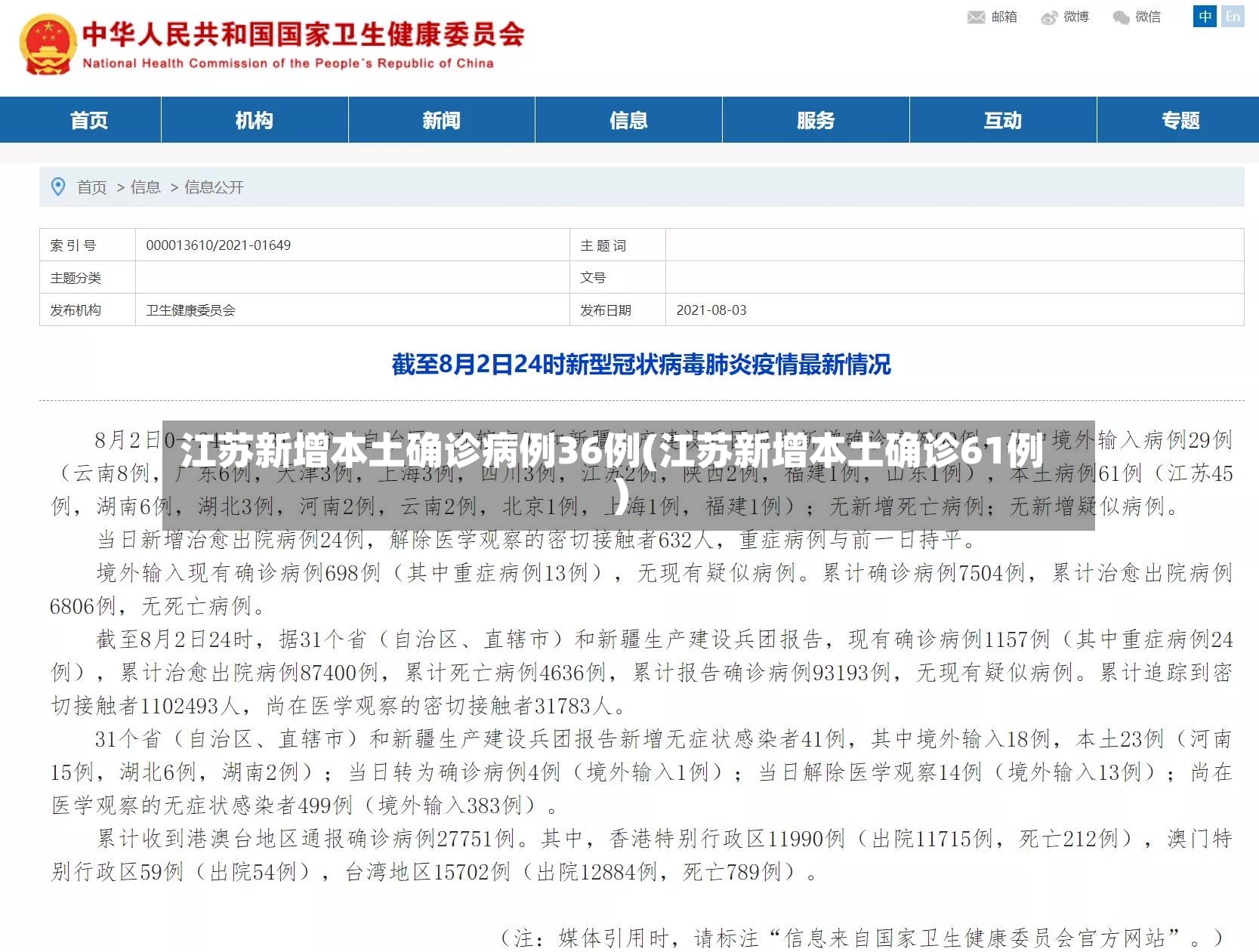Click paragraph starting 累计收到港澳台地区通报
Screen dimensions: 1259x952
coord(641,855)
